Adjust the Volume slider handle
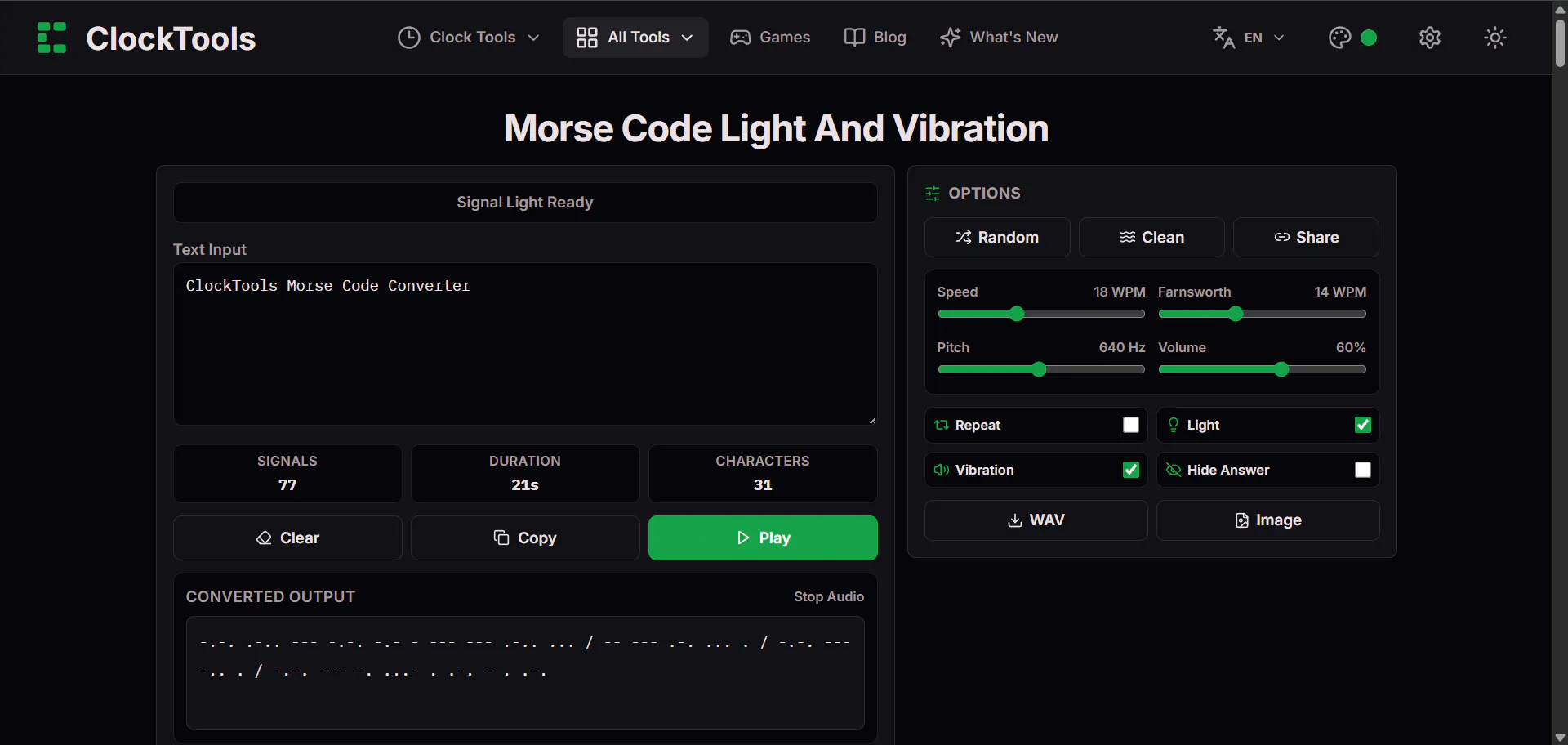This screenshot has height=745, width=1568. (x=1281, y=369)
